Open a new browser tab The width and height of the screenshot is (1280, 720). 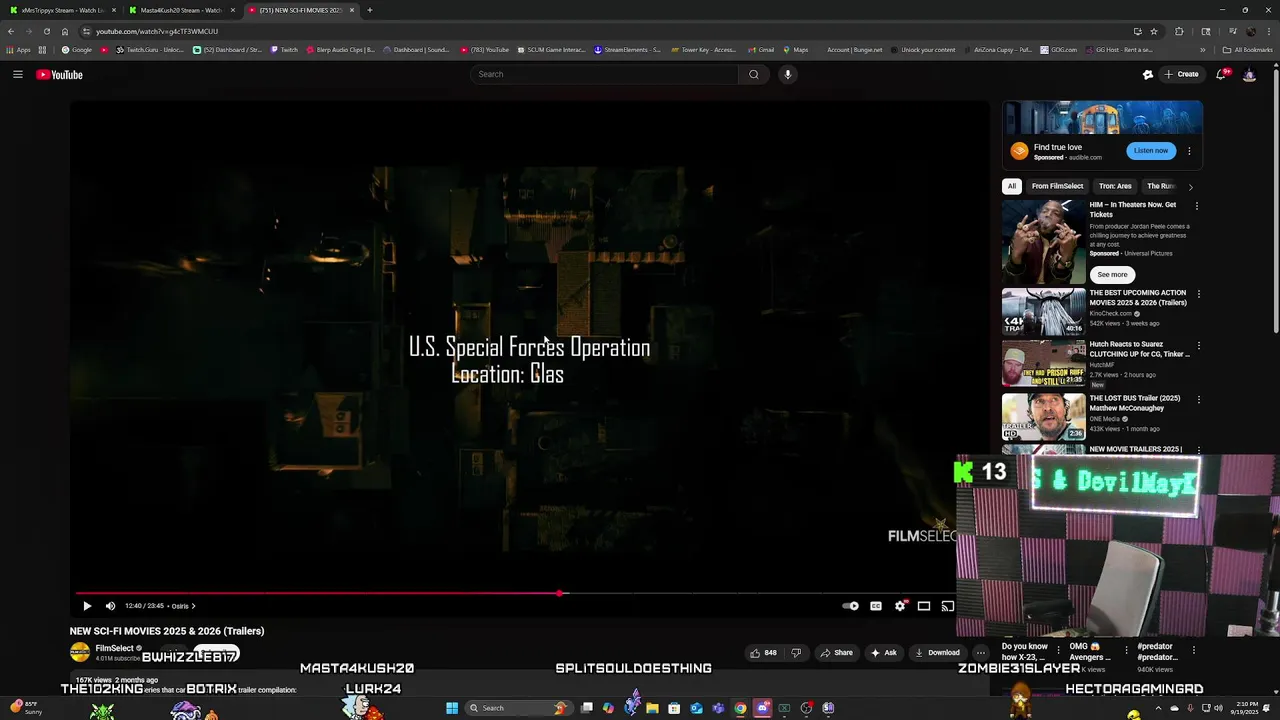370,10
